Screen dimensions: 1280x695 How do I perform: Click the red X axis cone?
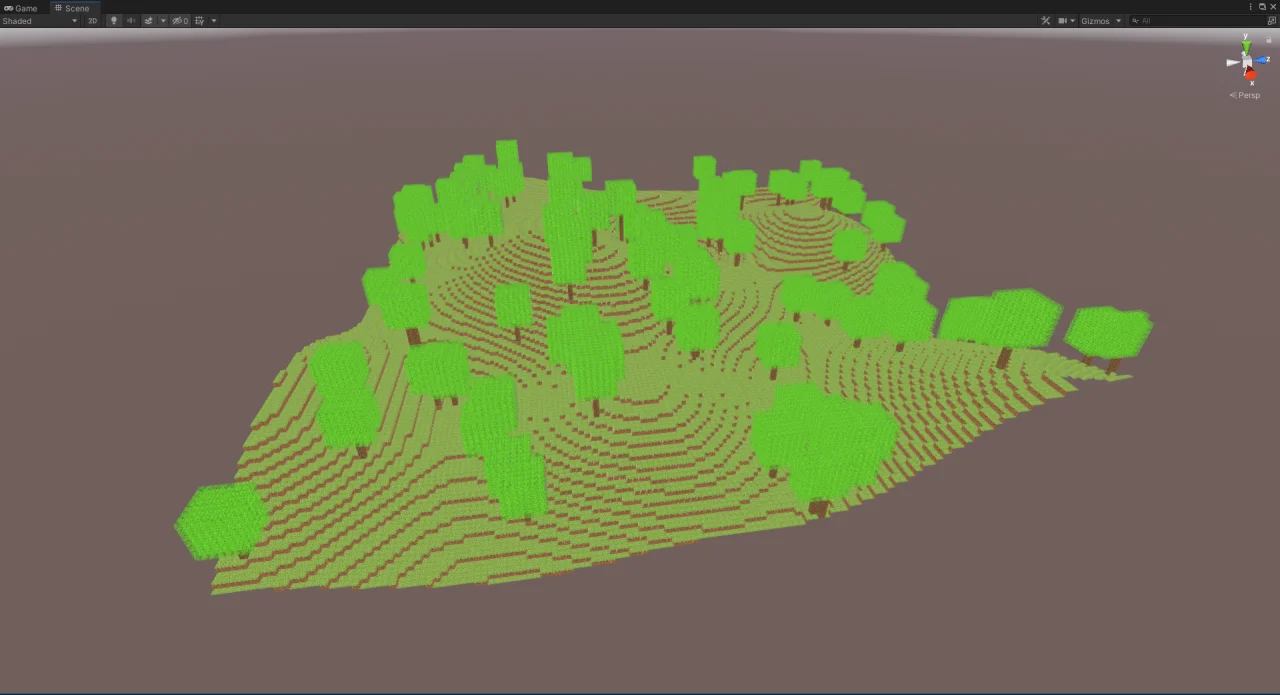[x=1250, y=74]
